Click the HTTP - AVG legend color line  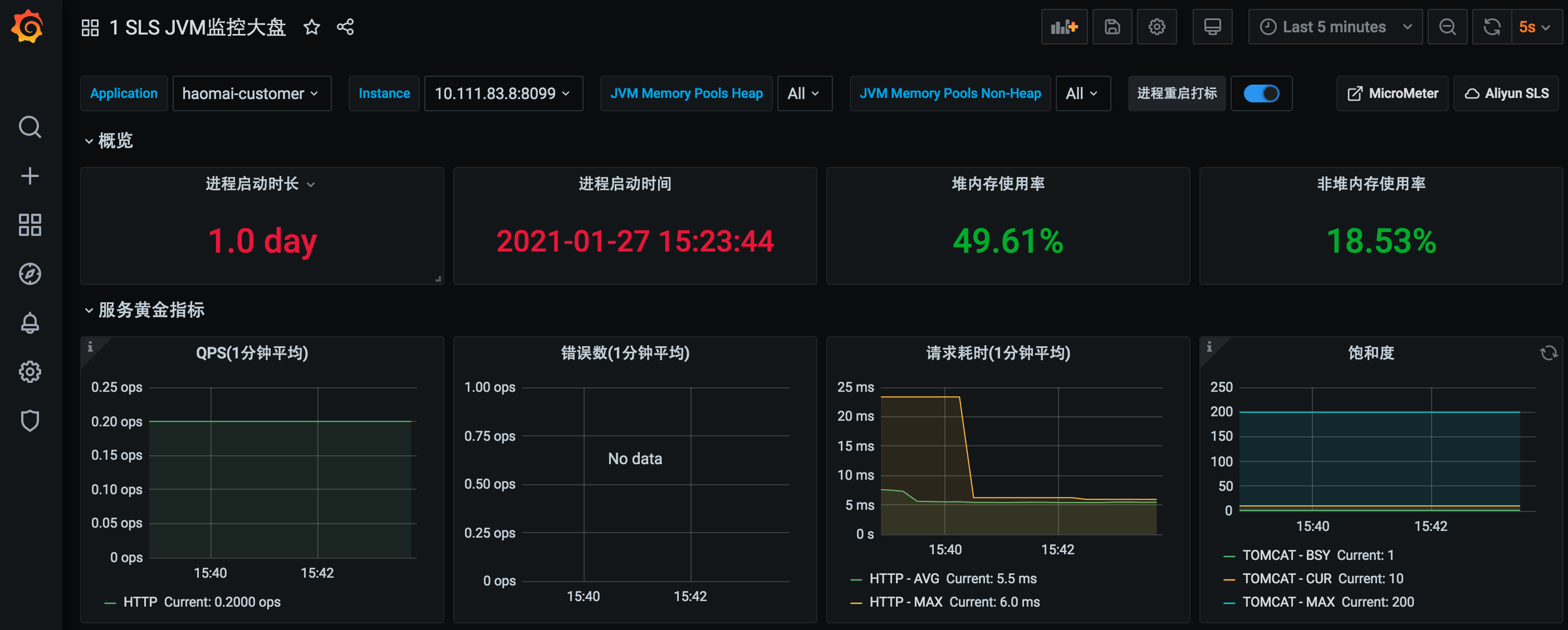[x=856, y=579]
